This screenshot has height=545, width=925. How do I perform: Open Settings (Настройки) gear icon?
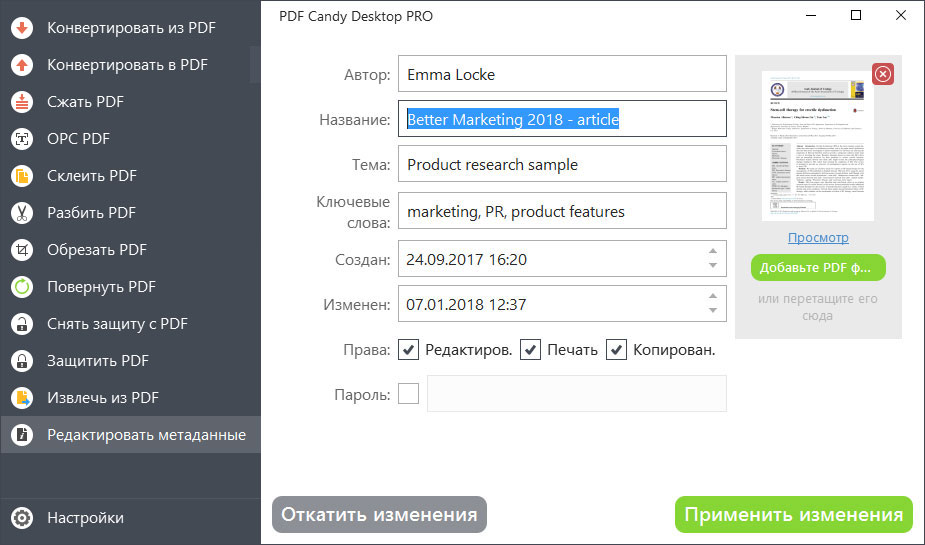click(21, 518)
